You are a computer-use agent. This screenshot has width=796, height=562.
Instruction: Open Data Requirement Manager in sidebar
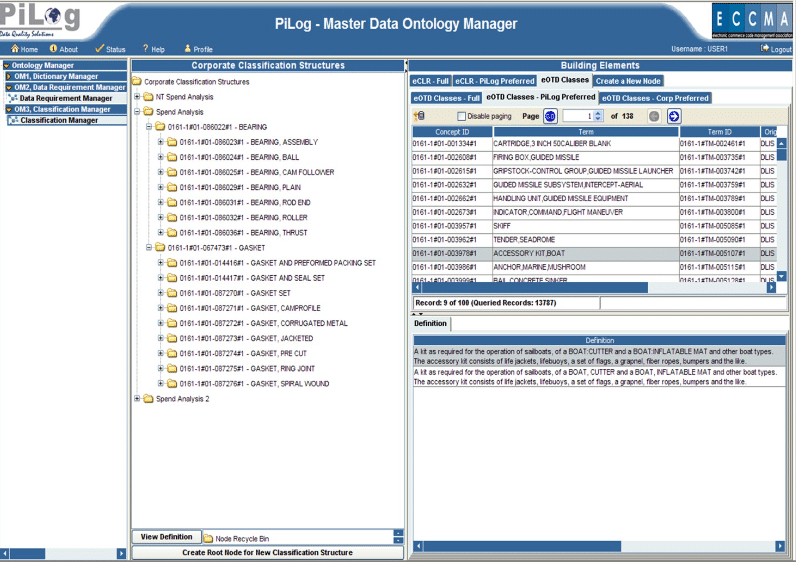pos(65,98)
